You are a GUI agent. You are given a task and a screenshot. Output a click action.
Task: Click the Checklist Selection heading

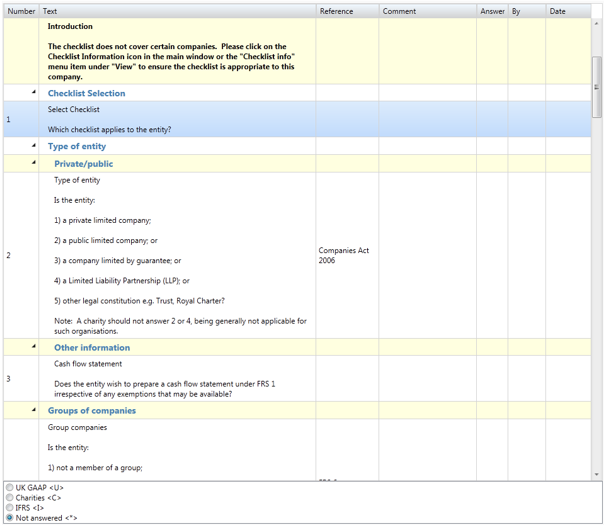[87, 93]
